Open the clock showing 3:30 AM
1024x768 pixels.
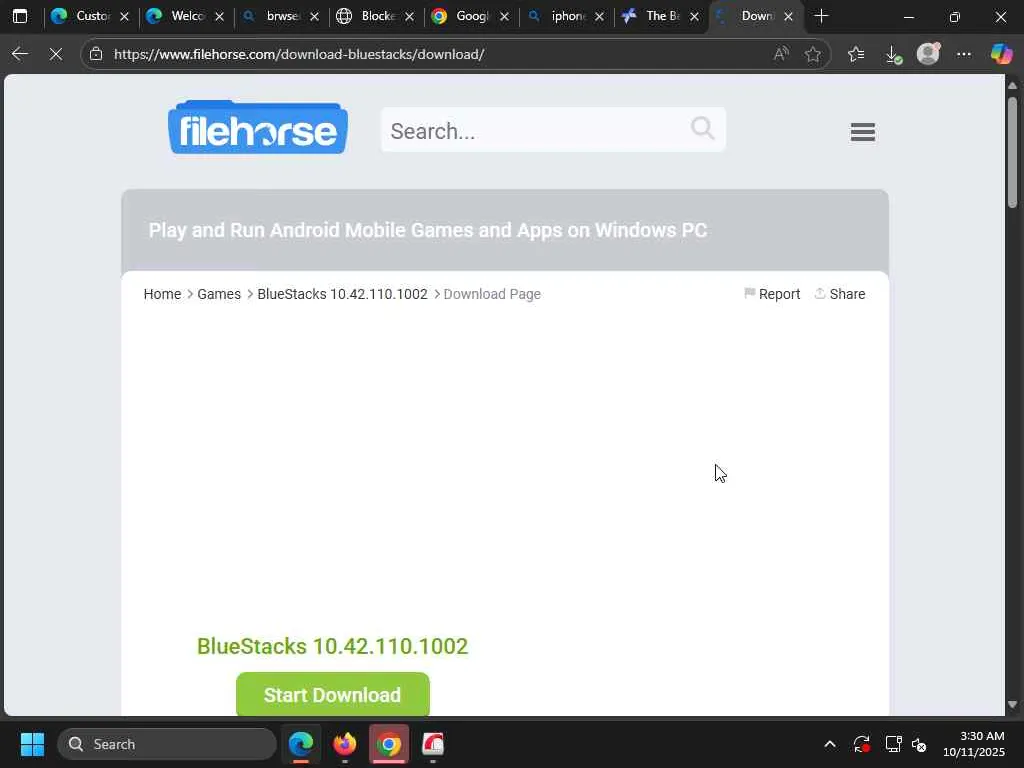point(973,744)
